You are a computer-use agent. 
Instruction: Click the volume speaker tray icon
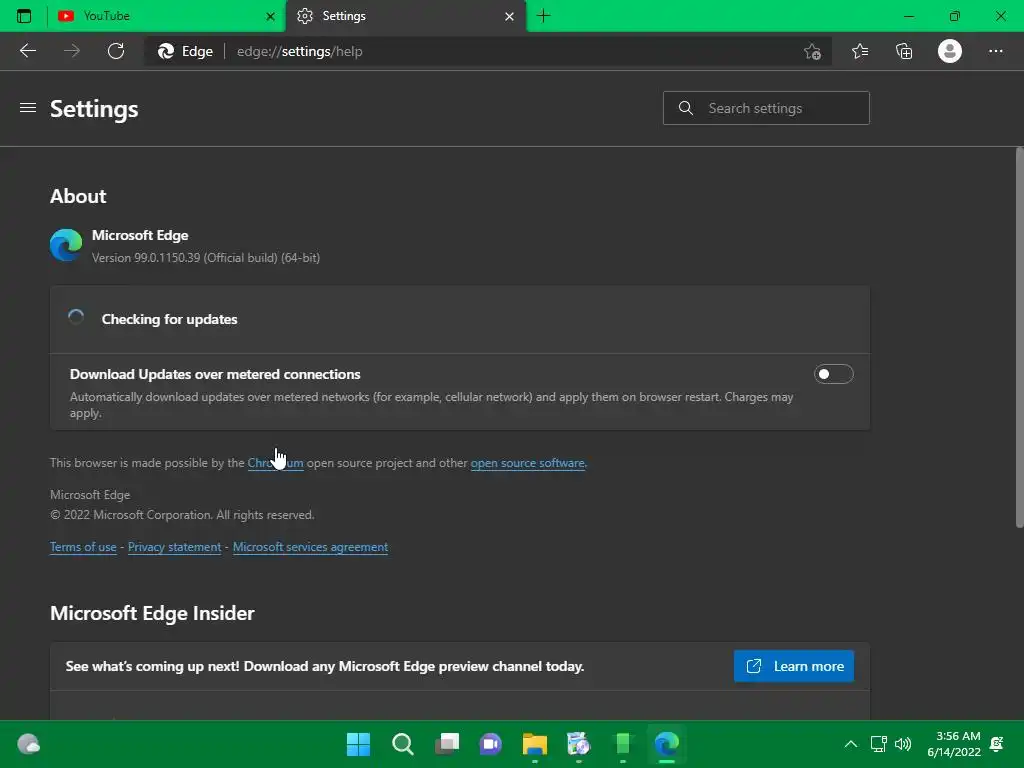(903, 744)
